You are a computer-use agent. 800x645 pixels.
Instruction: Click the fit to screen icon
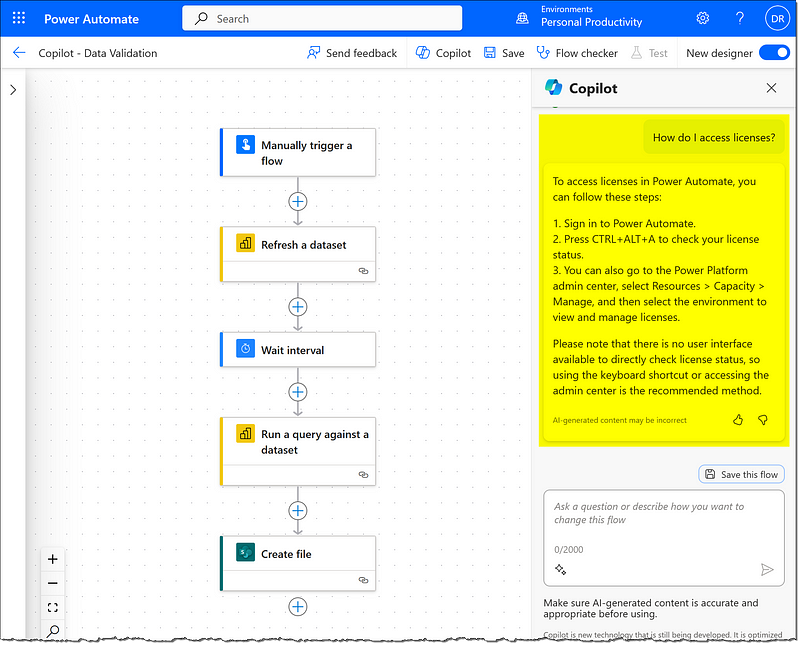(x=53, y=607)
